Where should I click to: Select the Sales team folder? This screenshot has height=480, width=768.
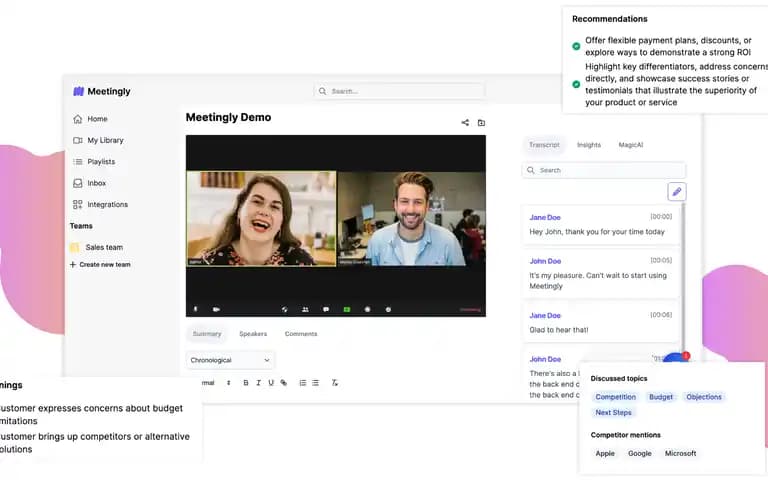click(x=96, y=247)
